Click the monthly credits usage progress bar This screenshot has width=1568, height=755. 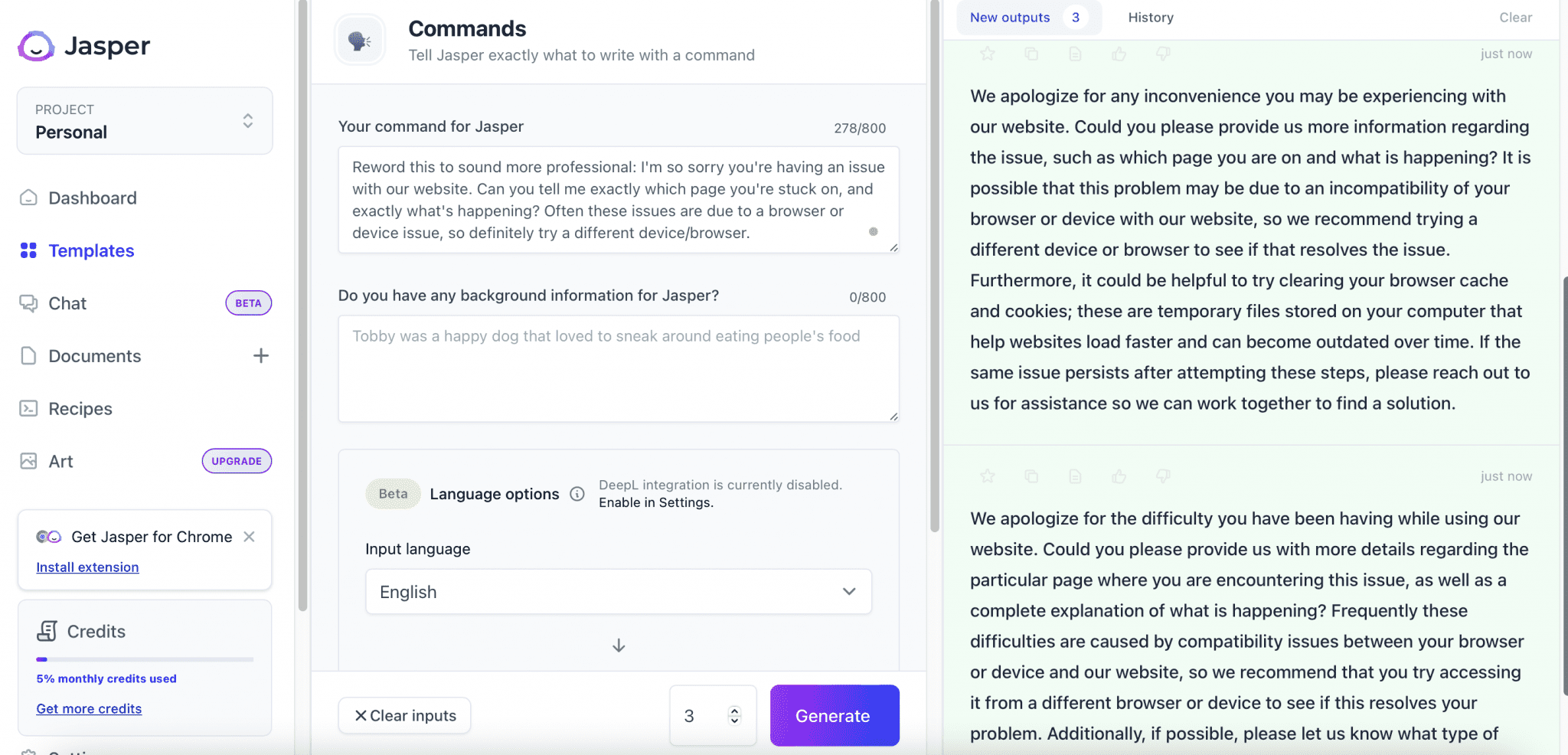(145, 659)
